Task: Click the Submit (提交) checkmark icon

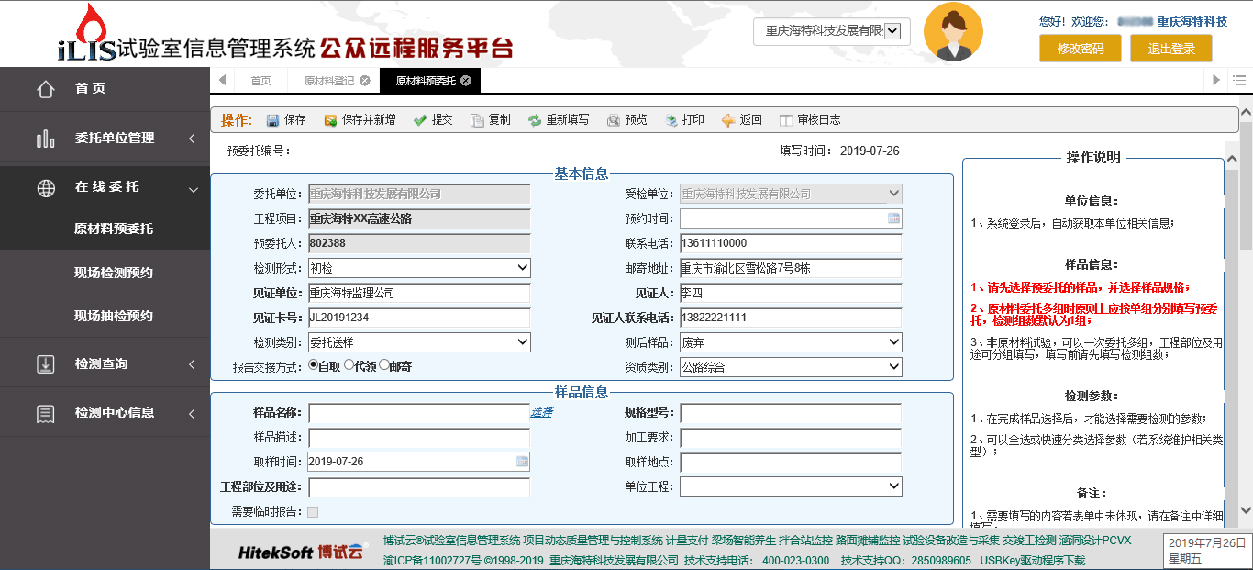Action: point(421,120)
